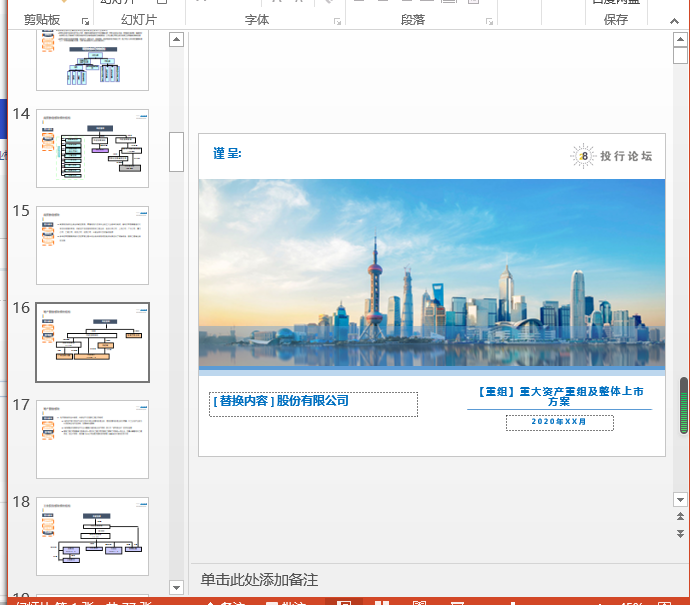Open the 剪贴板 clipboard dialog launcher
The width and height of the screenshot is (690, 605).
coord(85,22)
